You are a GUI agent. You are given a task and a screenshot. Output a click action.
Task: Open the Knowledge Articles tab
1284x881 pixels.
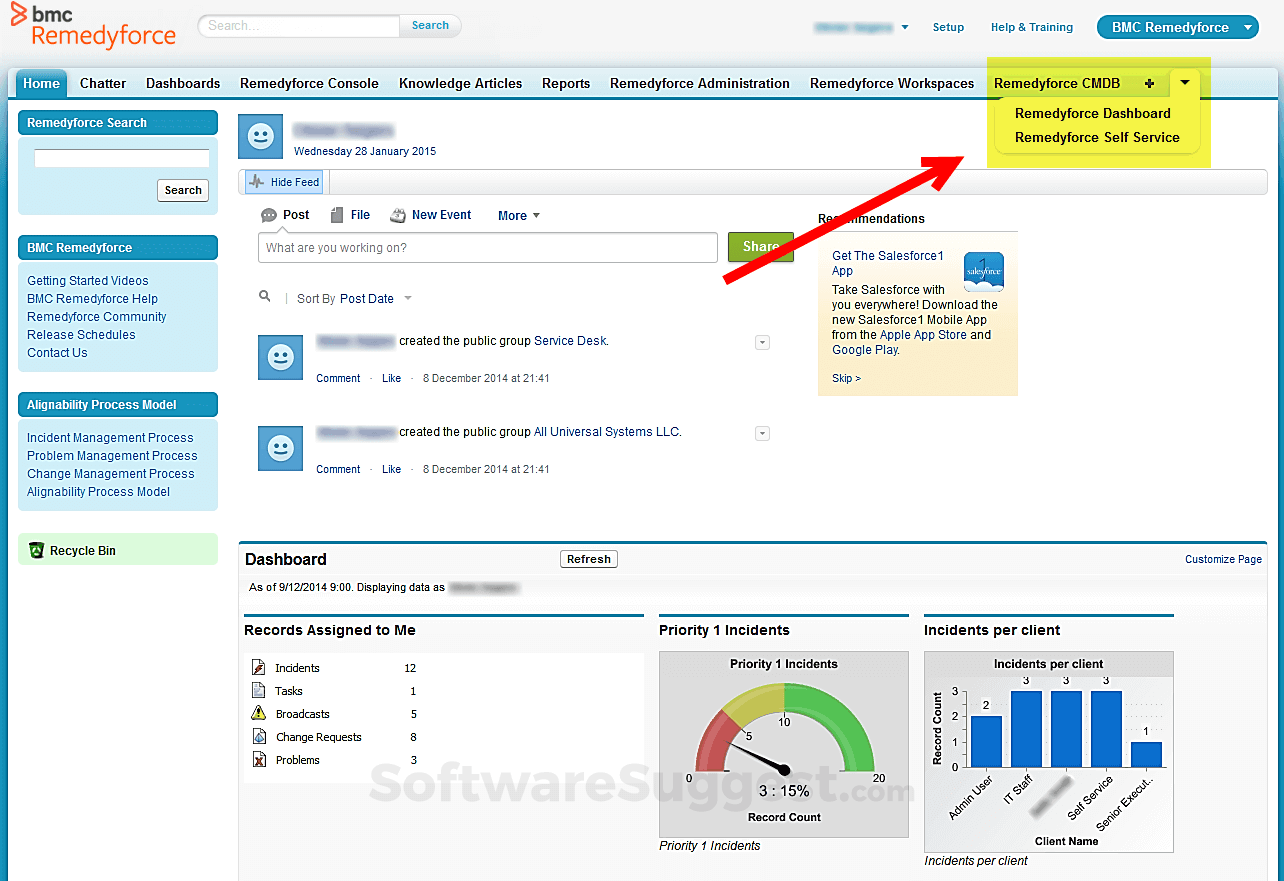pos(460,83)
